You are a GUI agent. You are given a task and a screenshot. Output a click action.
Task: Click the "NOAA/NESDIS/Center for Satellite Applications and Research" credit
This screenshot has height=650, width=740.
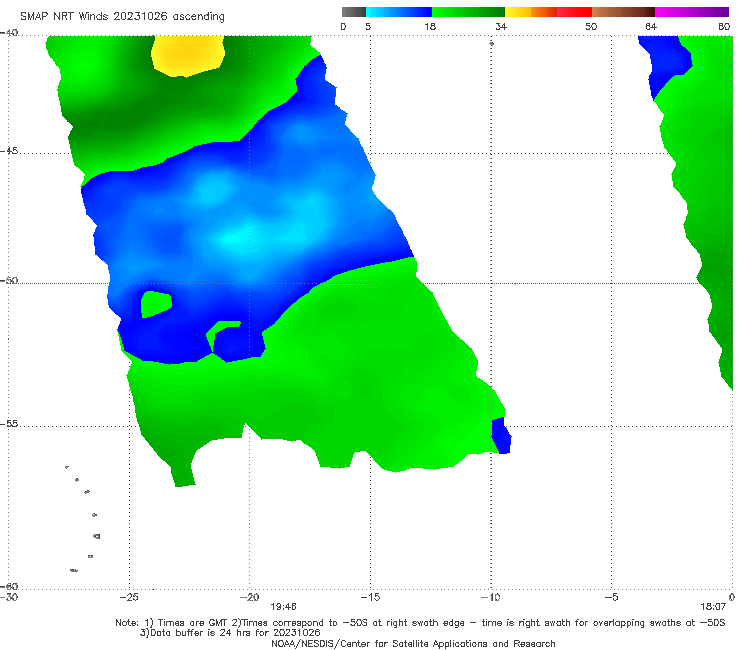[413, 643]
